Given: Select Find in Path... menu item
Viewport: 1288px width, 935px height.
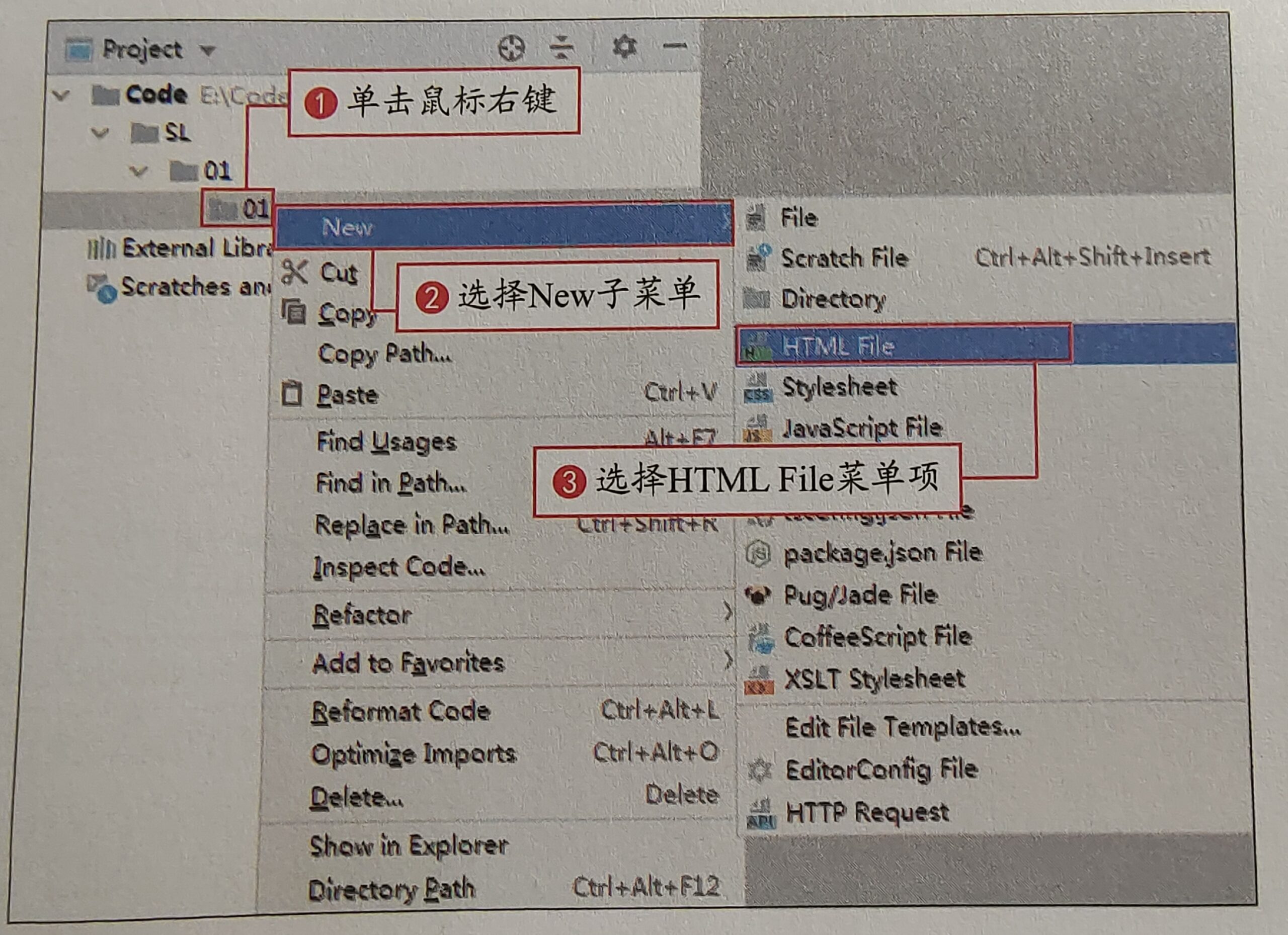Looking at the screenshot, I should point(391,483).
